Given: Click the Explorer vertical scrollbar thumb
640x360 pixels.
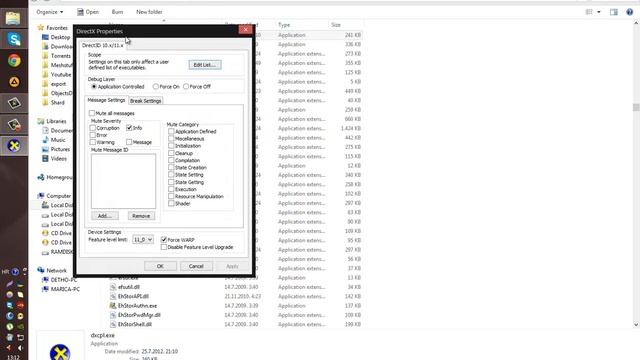Looking at the screenshot, I should [x=636, y=107].
